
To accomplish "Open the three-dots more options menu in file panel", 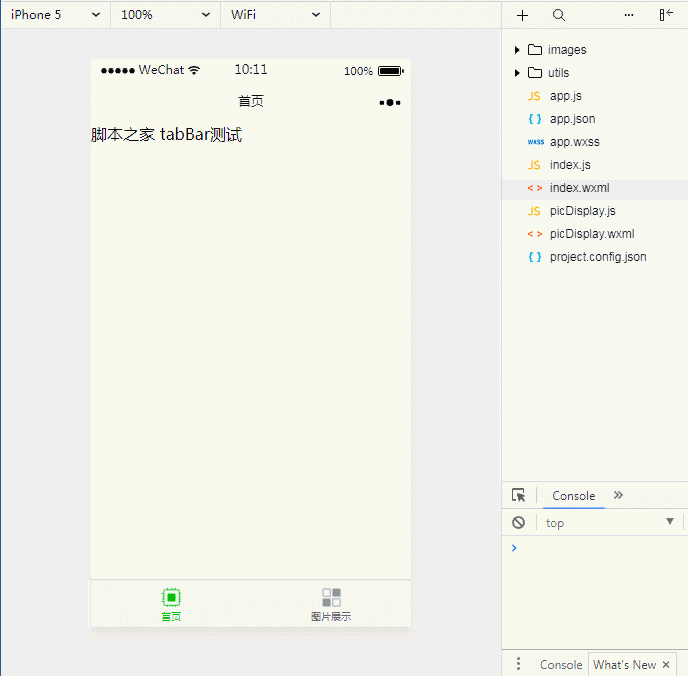I will [629, 15].
